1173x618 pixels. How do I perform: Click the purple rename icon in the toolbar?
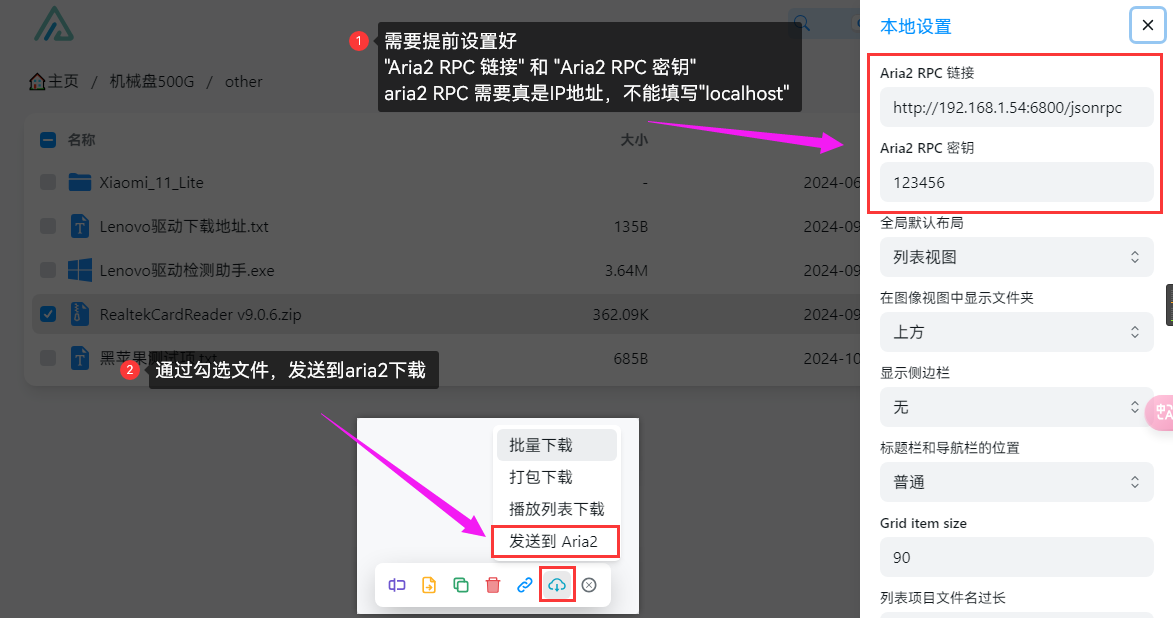coord(396,585)
